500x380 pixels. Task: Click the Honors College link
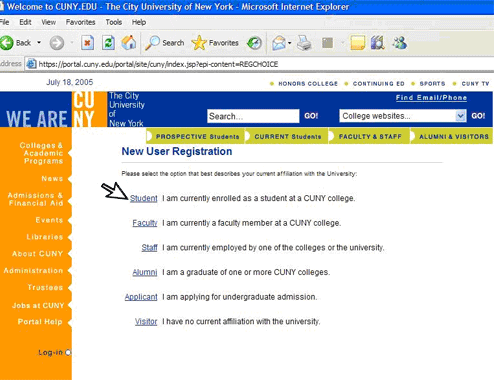coord(308,84)
